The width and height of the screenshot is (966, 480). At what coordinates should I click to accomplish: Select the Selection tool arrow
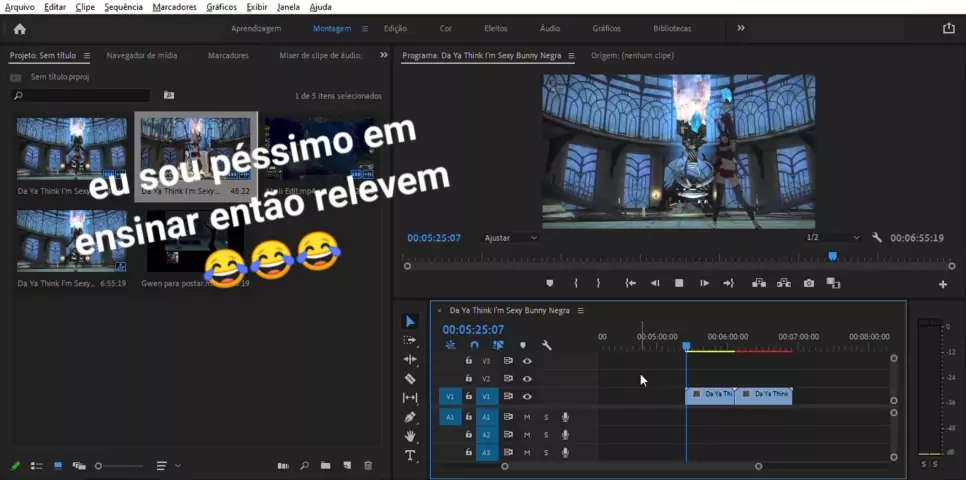(410, 321)
